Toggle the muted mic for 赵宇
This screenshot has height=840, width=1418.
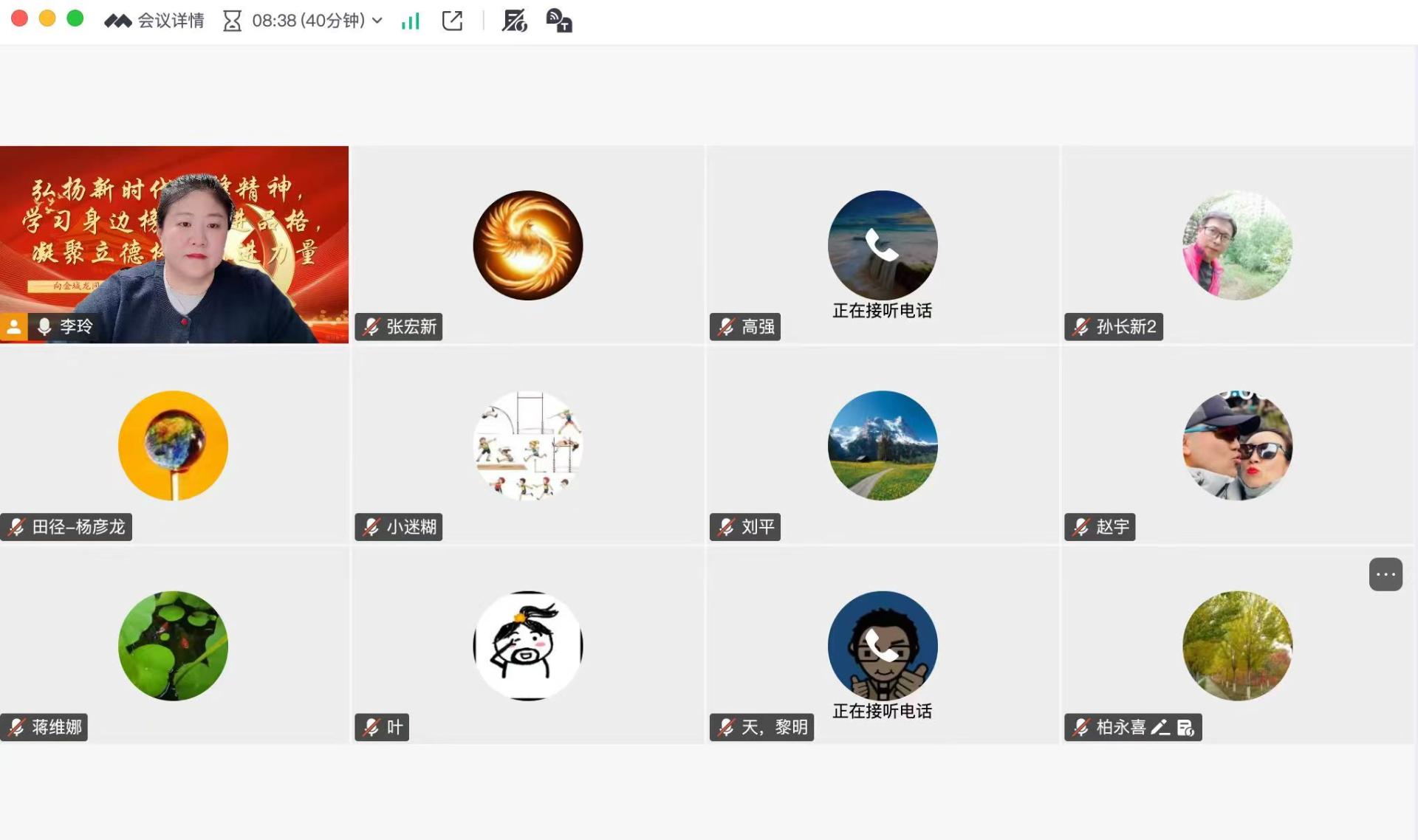coord(1080,527)
